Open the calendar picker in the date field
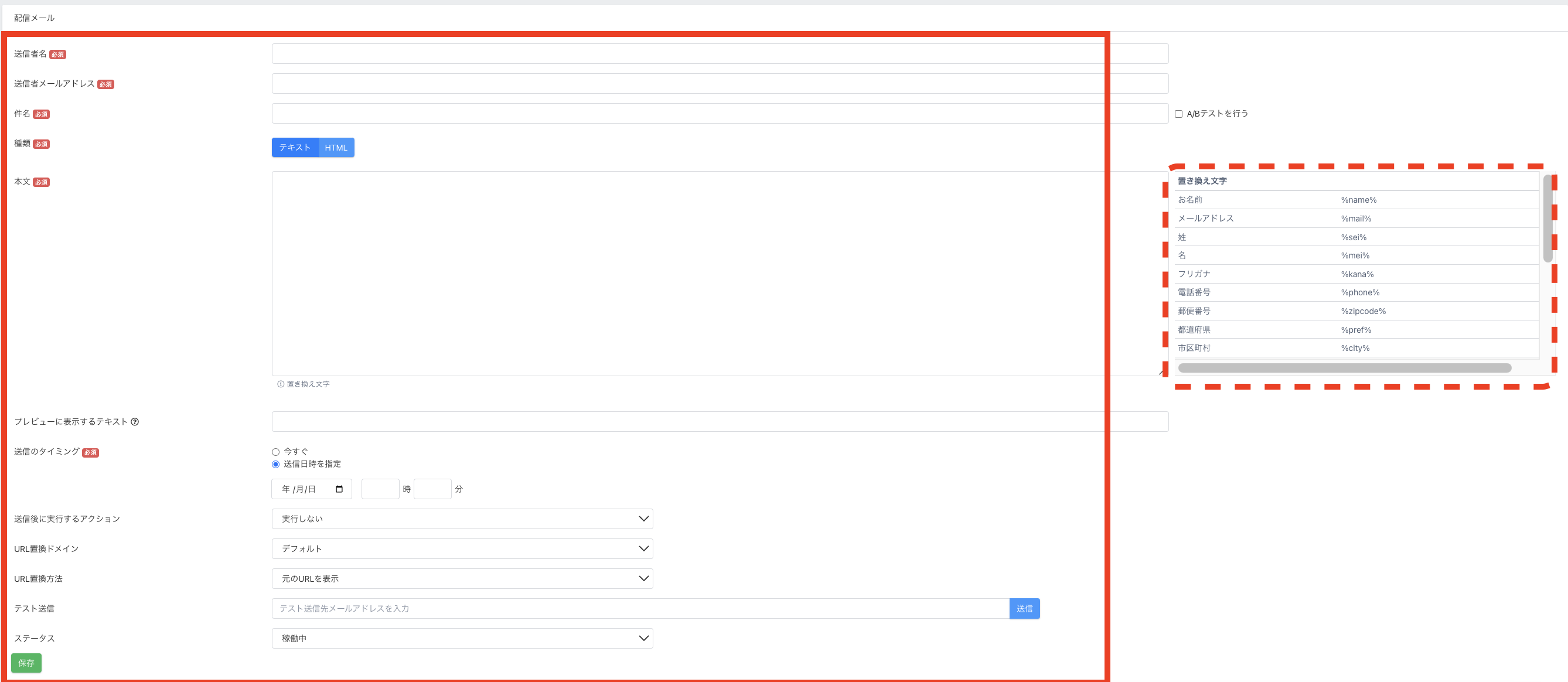1568x682 pixels. [339, 489]
